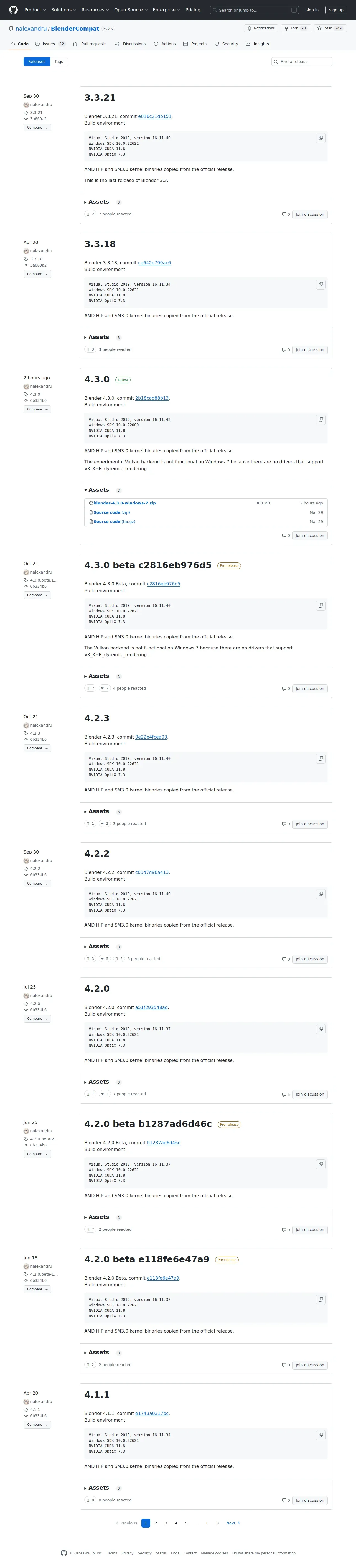Screen dimensions: 356x1568
Task: Download blender-4.3.0-windows-7.zip asset
Action: coord(124,503)
